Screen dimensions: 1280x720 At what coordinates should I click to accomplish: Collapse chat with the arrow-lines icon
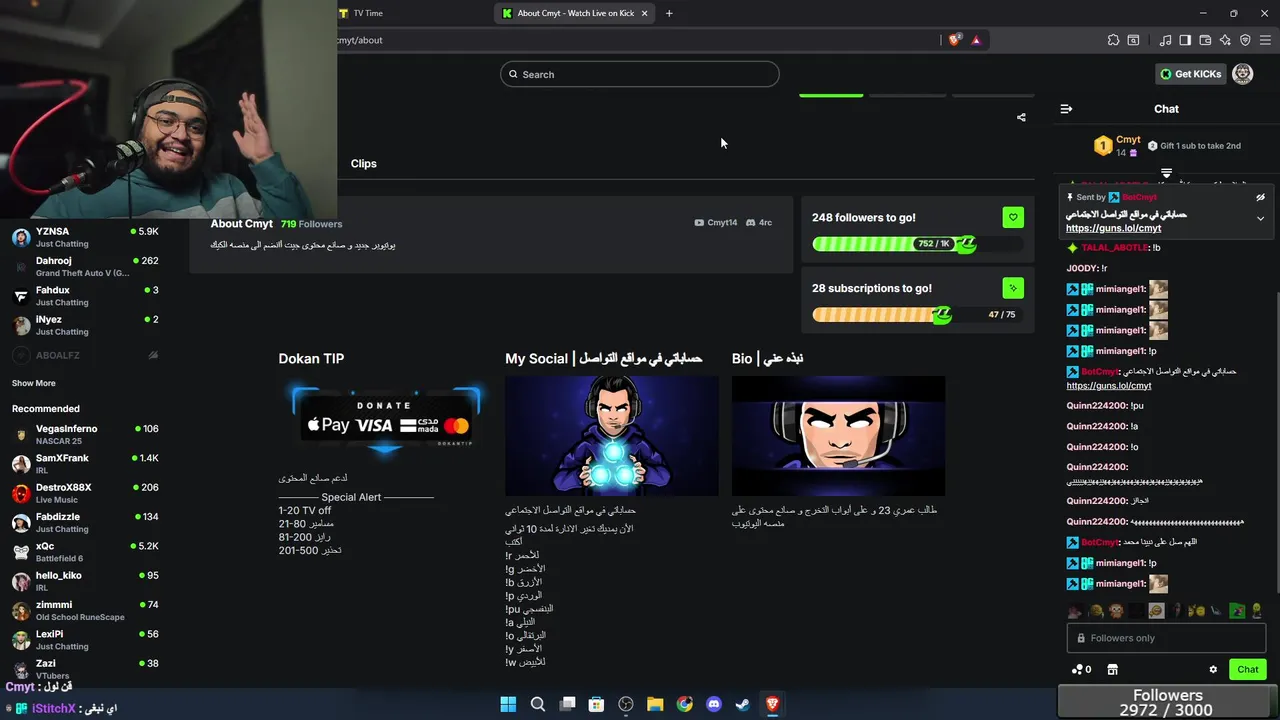[1066, 109]
